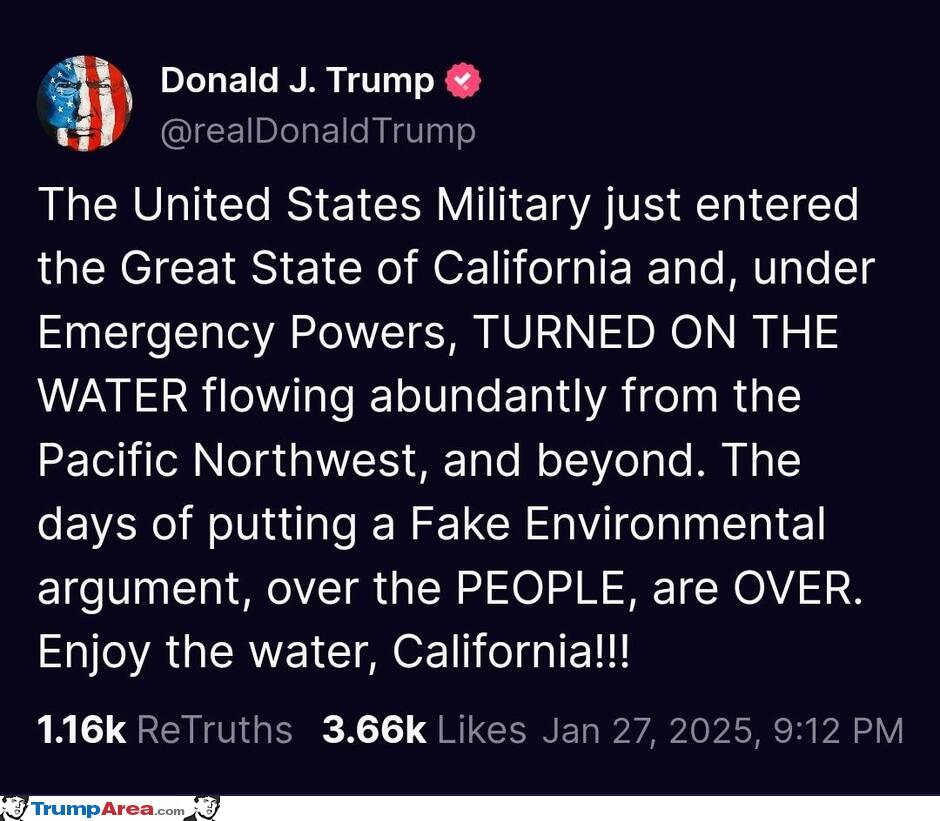Click the words Pacific Northwest
This screenshot has width=940, height=821.
(227, 460)
